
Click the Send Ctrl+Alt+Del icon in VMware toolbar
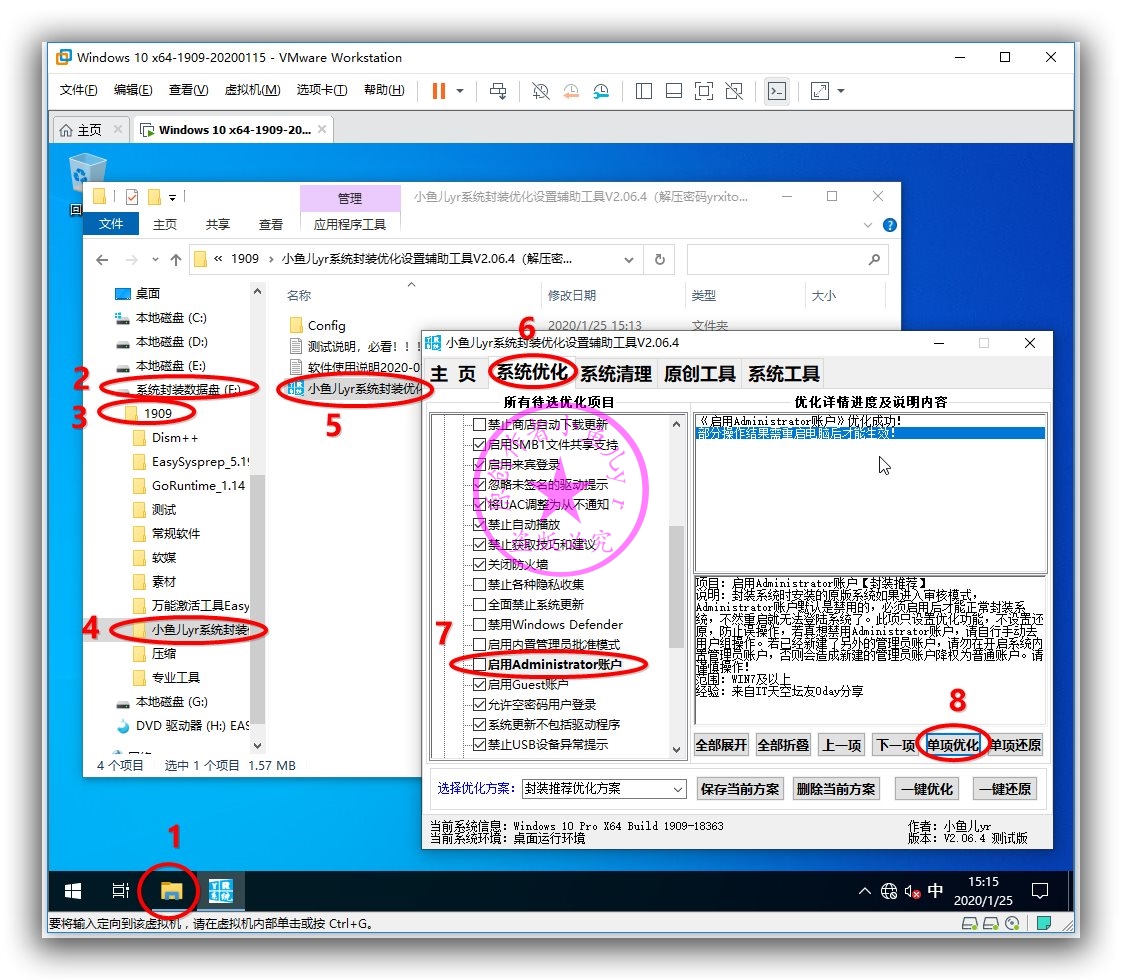pyautogui.click(x=497, y=91)
